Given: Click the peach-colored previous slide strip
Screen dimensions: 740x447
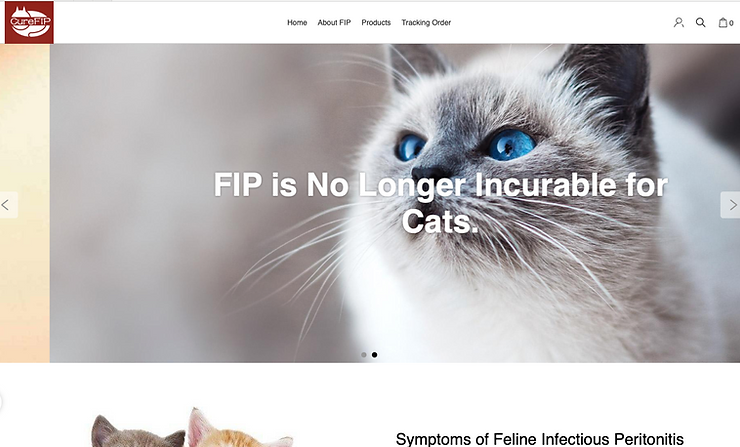Looking at the screenshot, I should click(25, 203).
